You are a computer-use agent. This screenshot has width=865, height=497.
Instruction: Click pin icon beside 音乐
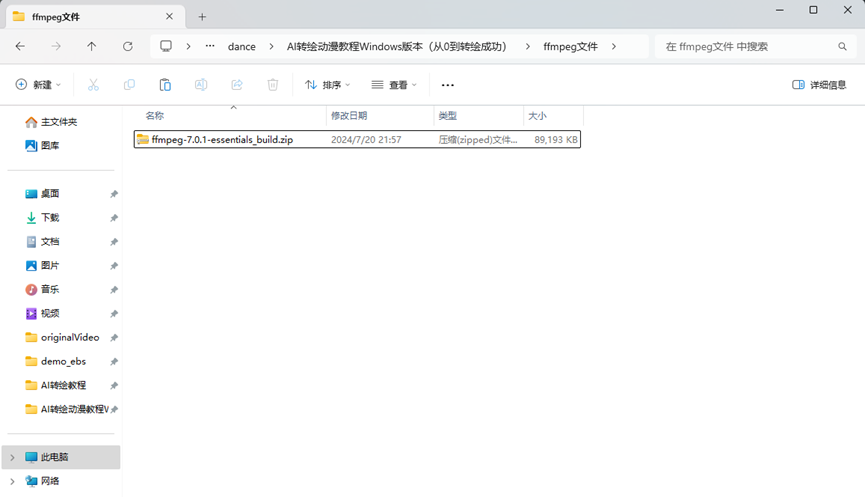(114, 290)
